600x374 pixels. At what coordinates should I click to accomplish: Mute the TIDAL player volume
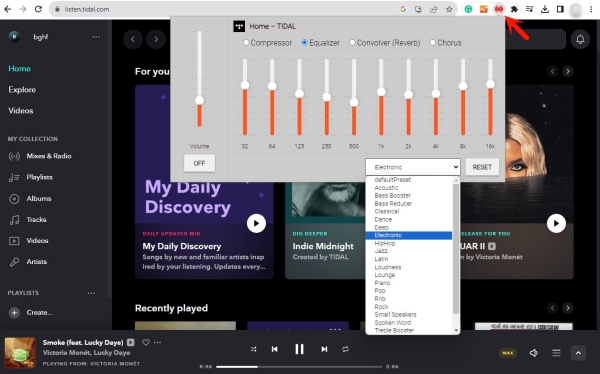pos(533,353)
